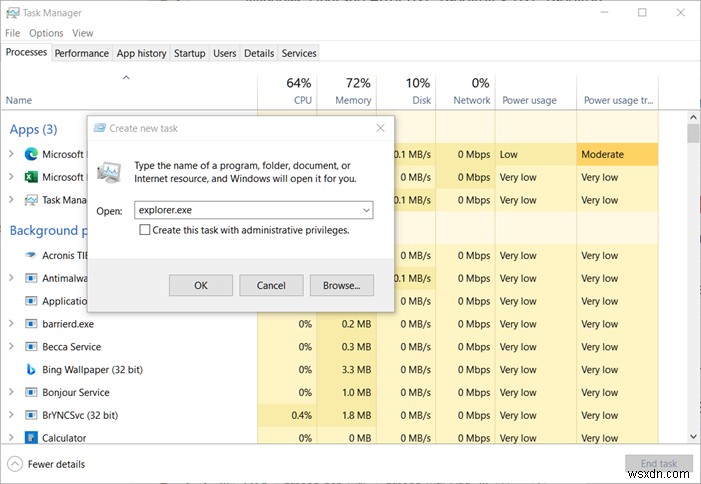Click the 3.3 MB memory value

pos(356,370)
